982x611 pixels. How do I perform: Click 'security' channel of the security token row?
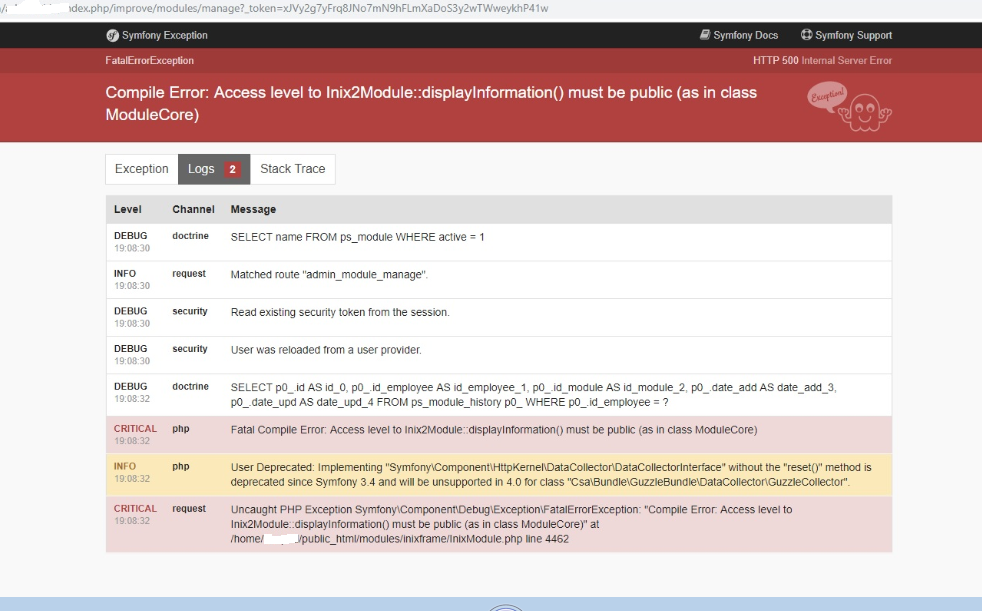pos(190,311)
